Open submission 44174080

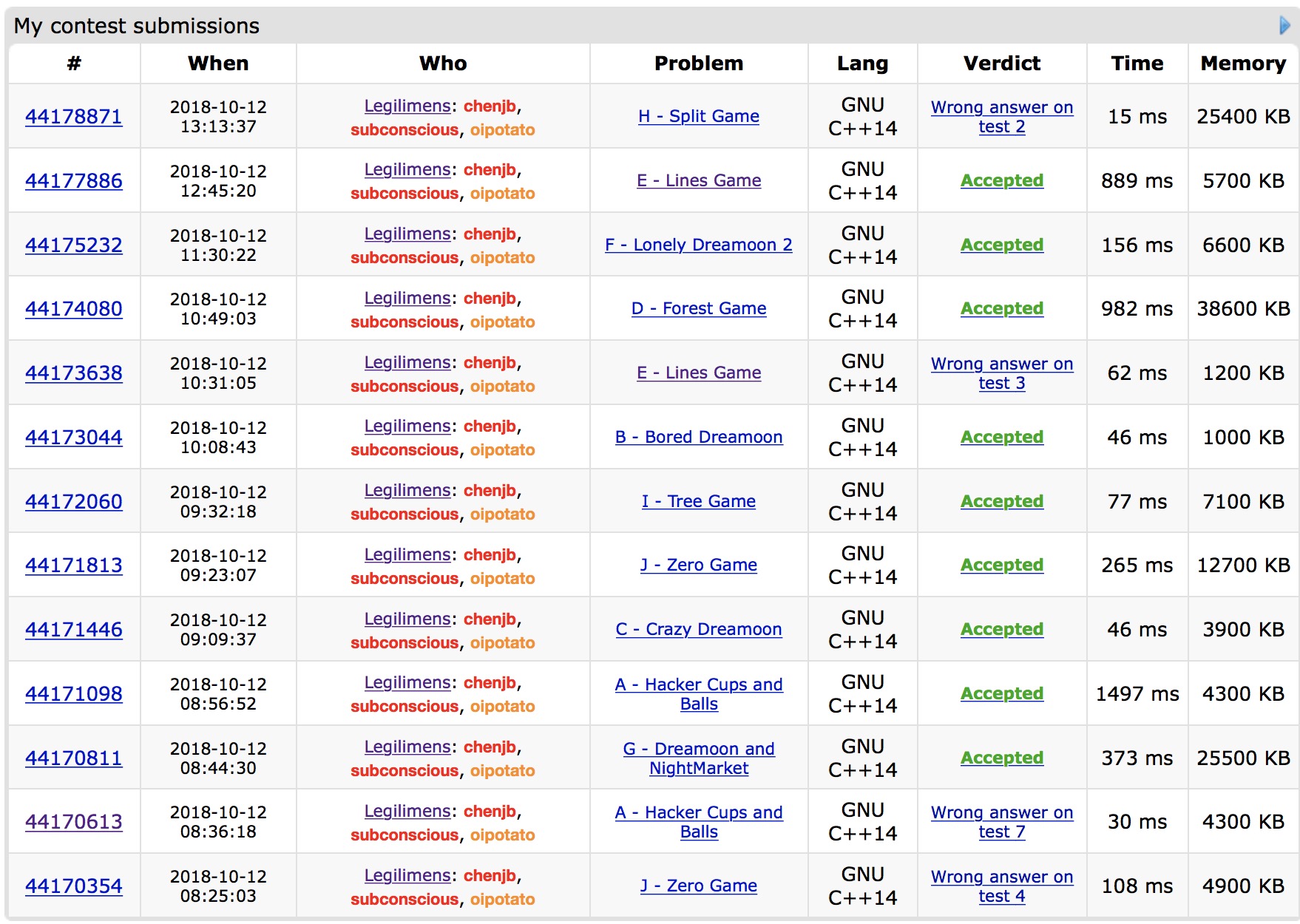point(73,309)
